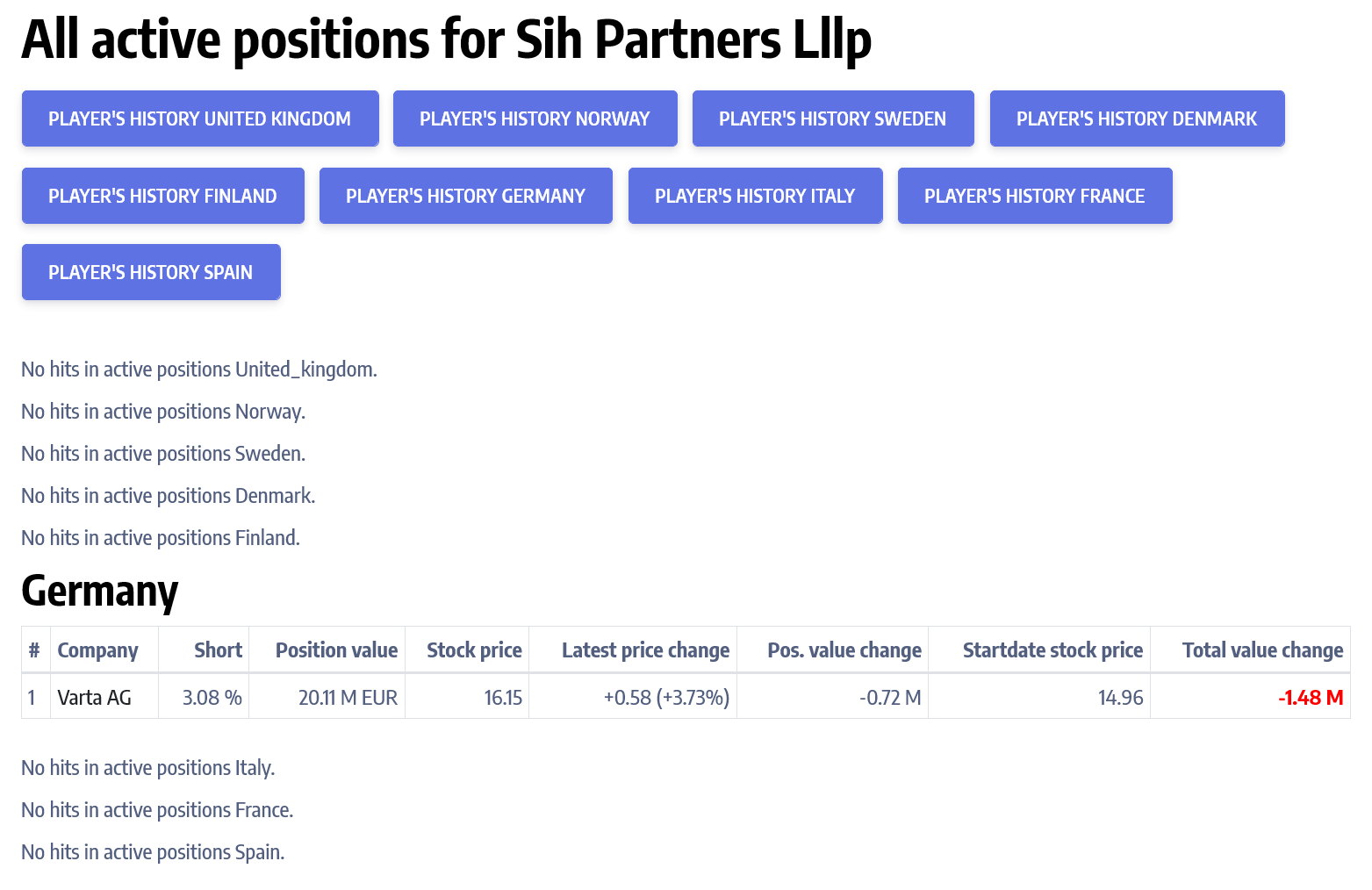Sort by Stock price header

474,650
